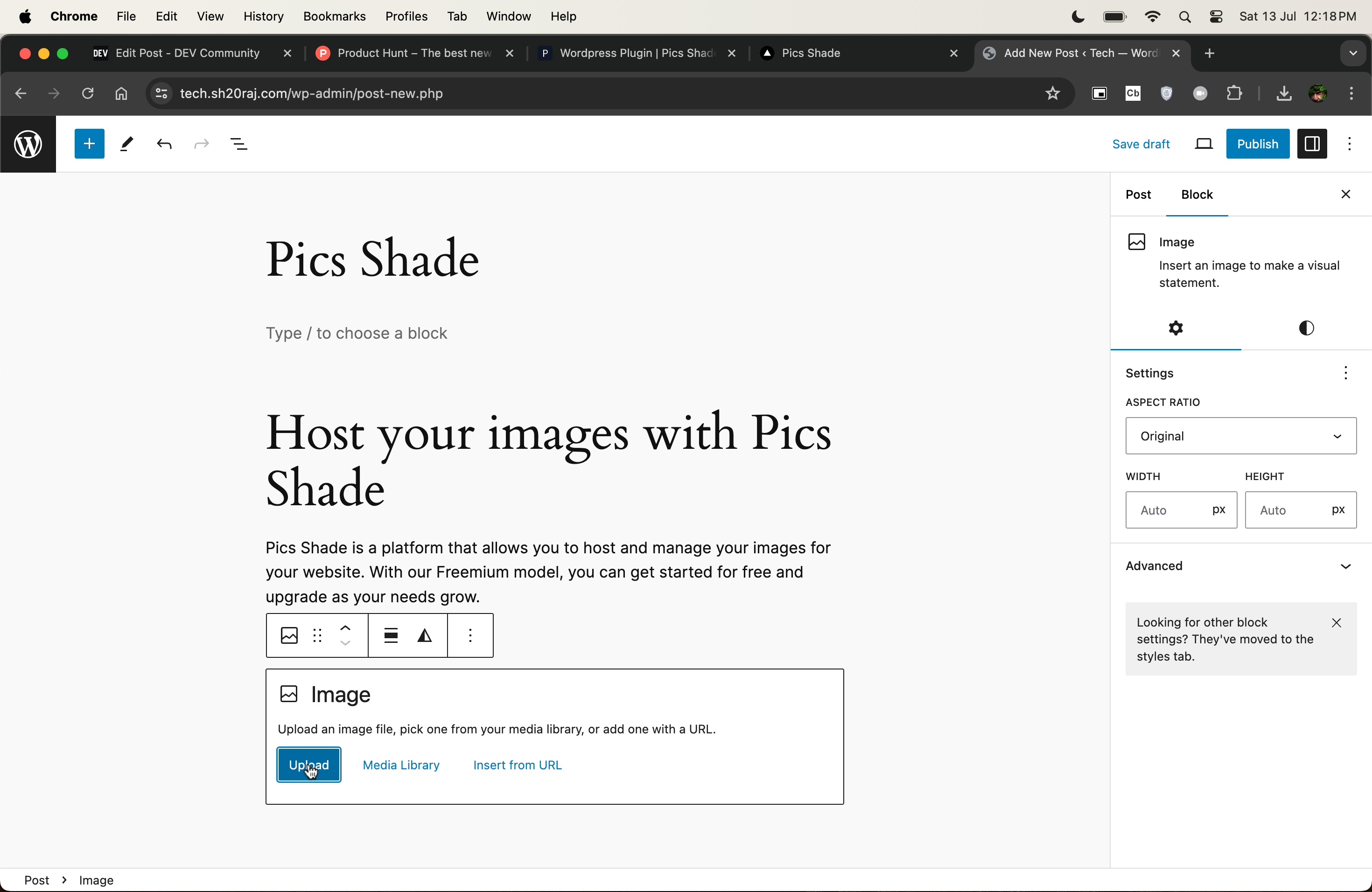
Task: Undo the last editor change
Action: 164,144
